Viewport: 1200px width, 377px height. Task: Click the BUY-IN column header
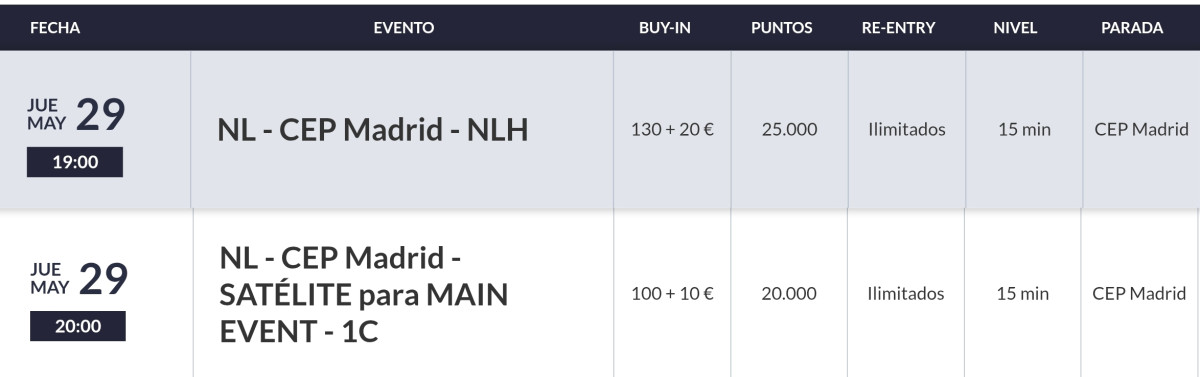(x=665, y=28)
